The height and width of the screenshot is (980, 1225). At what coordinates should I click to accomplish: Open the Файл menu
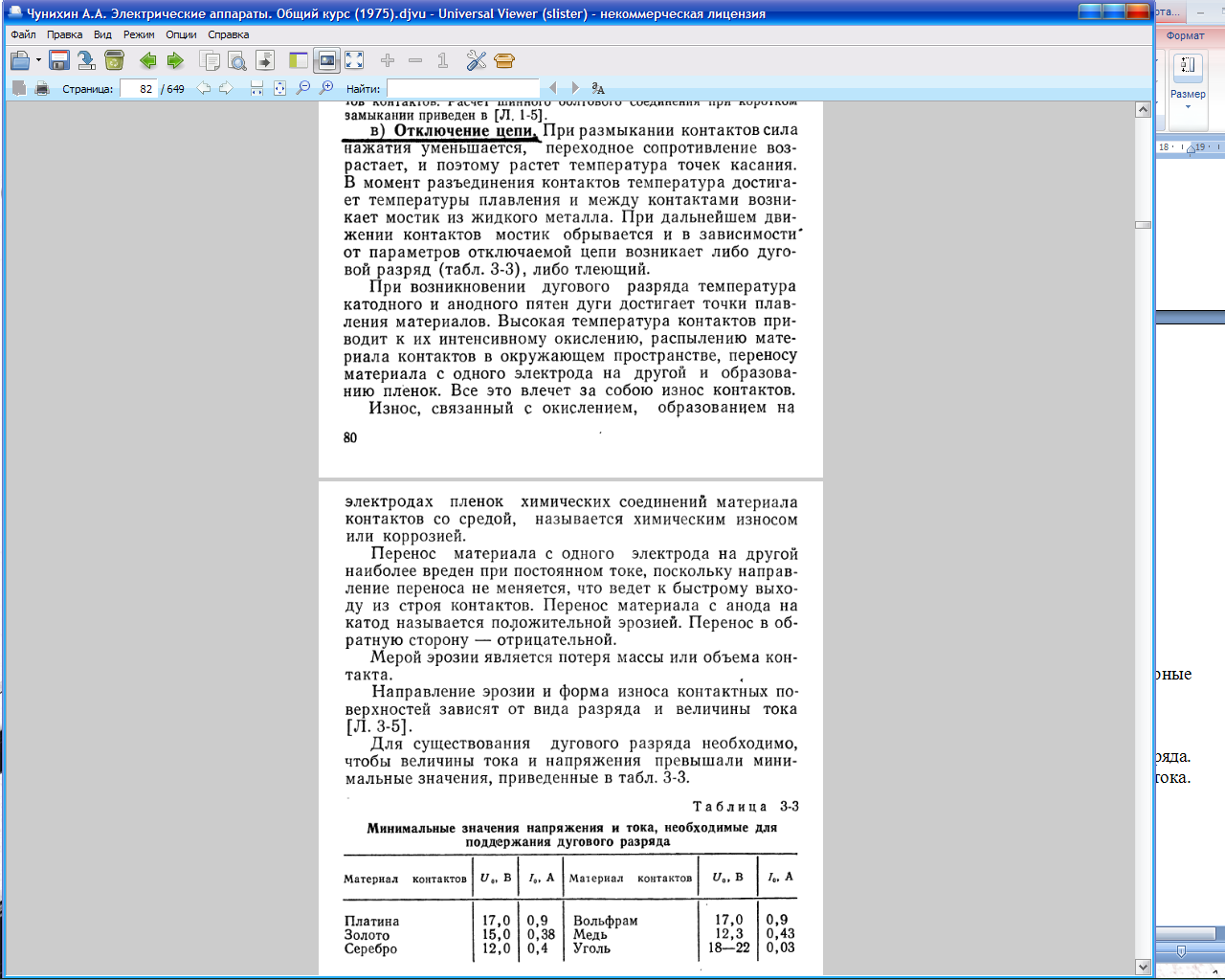23,34
